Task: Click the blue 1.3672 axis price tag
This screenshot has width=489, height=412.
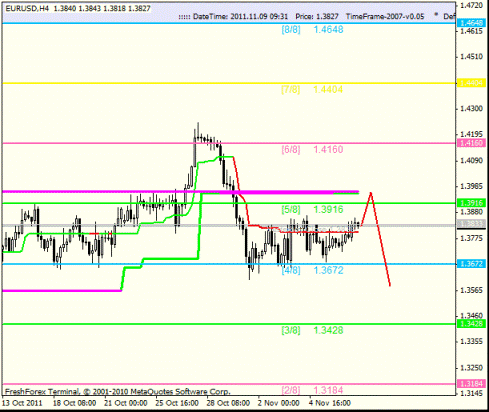Action: [470, 264]
